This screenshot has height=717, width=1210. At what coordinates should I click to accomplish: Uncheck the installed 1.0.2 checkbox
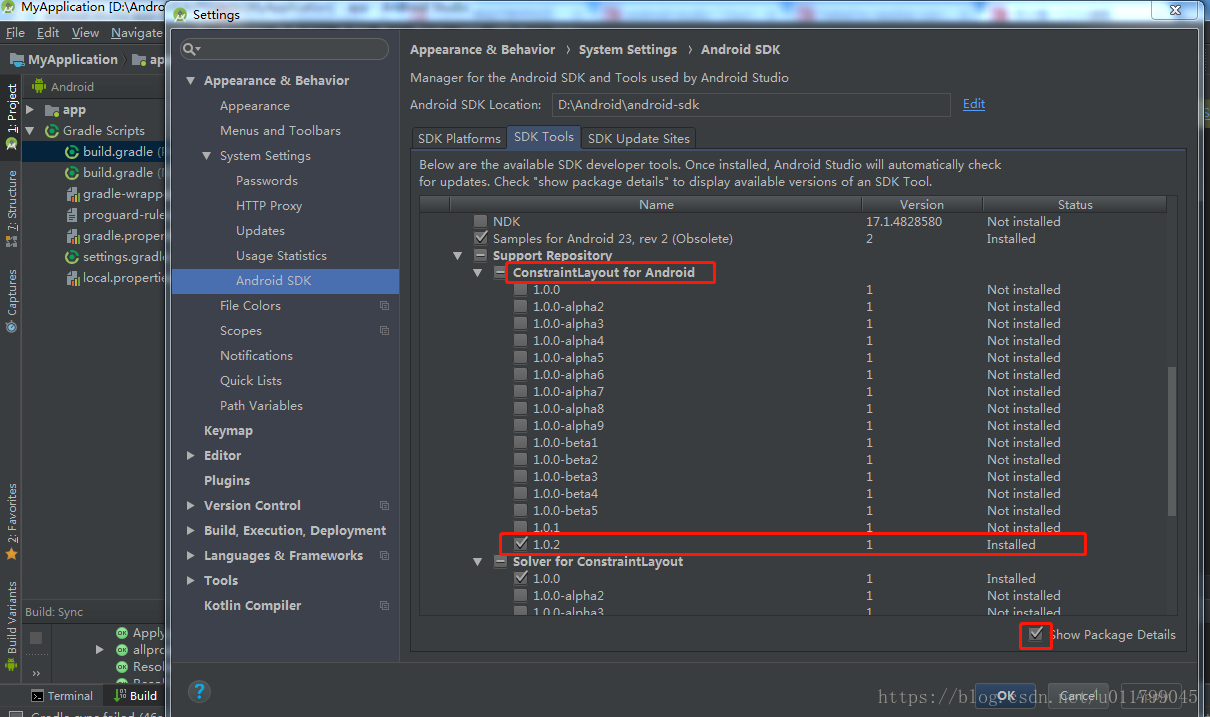pyautogui.click(x=521, y=545)
